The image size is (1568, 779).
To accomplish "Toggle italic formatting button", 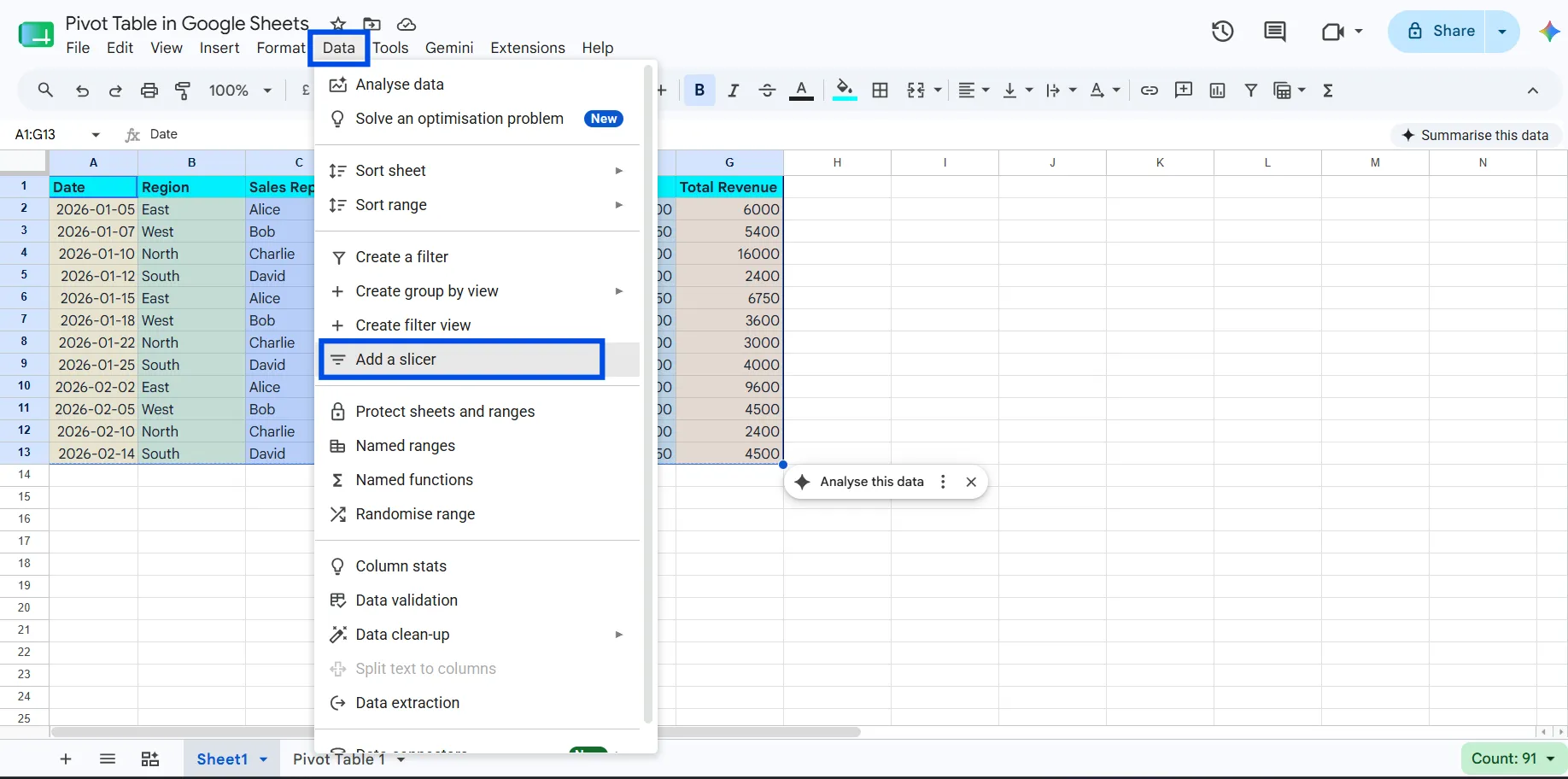I will [x=733, y=91].
